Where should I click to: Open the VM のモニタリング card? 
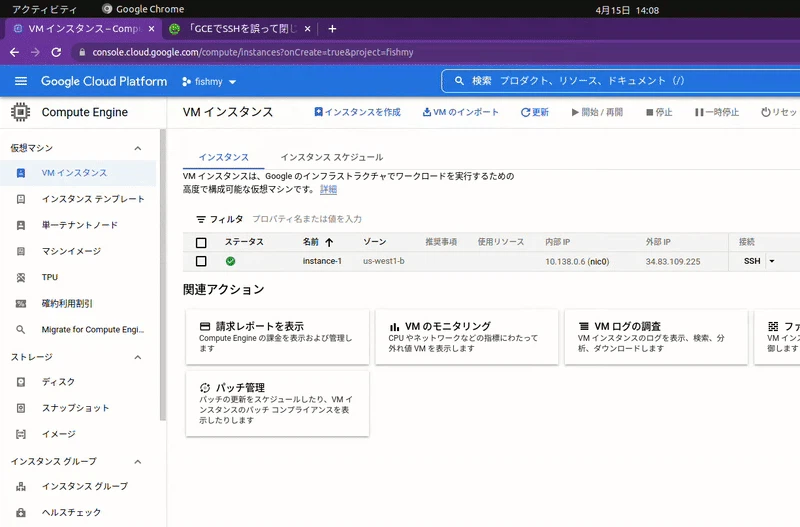tap(467, 337)
